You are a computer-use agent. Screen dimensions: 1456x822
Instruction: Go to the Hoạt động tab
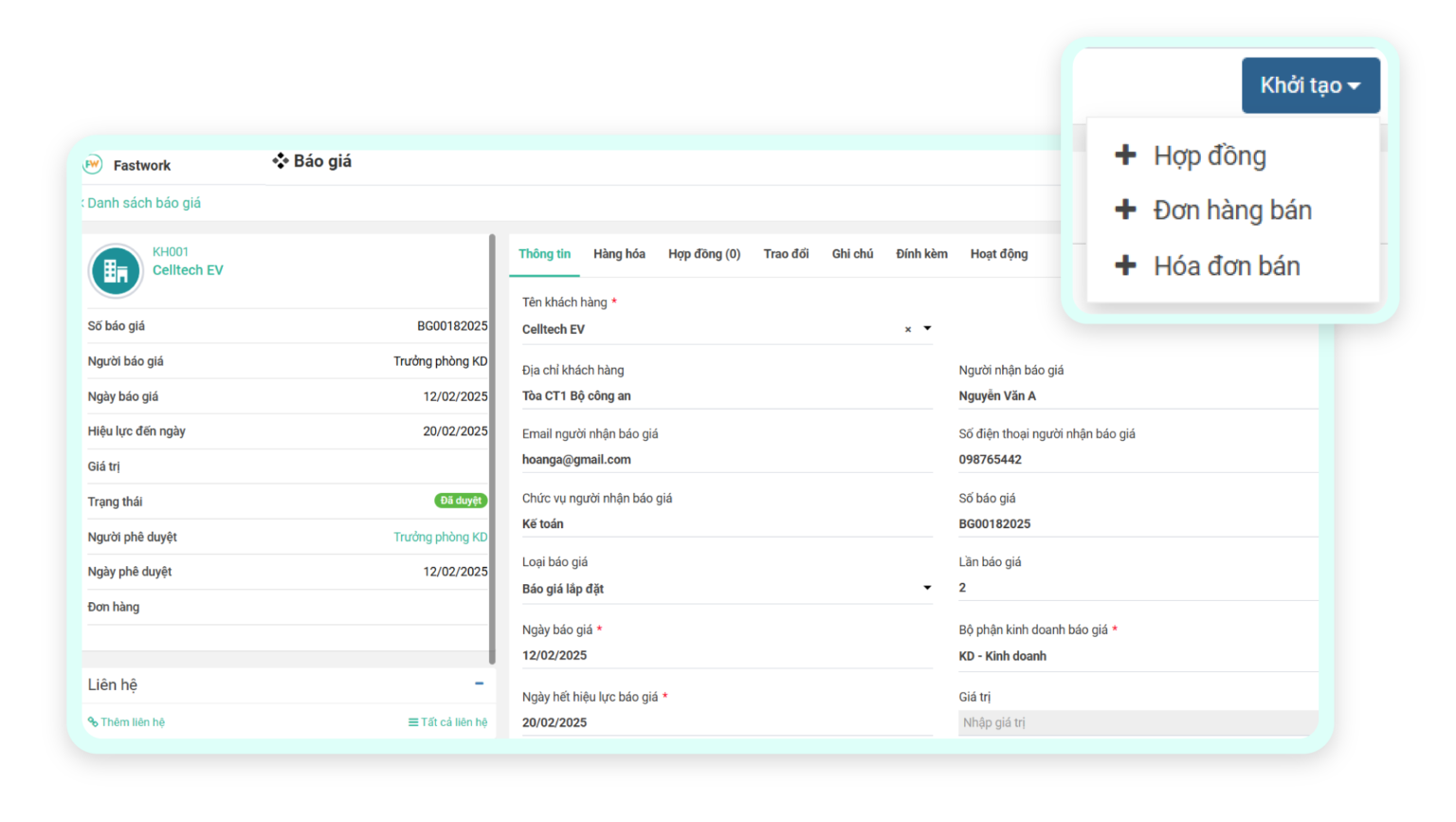(998, 254)
